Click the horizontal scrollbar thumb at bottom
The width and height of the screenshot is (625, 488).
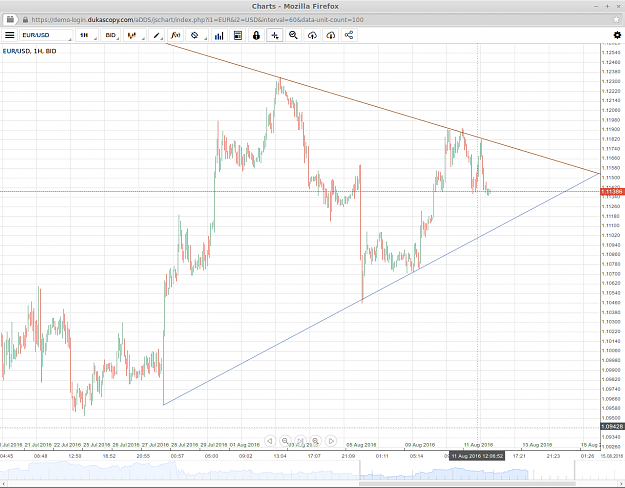(x=468, y=484)
